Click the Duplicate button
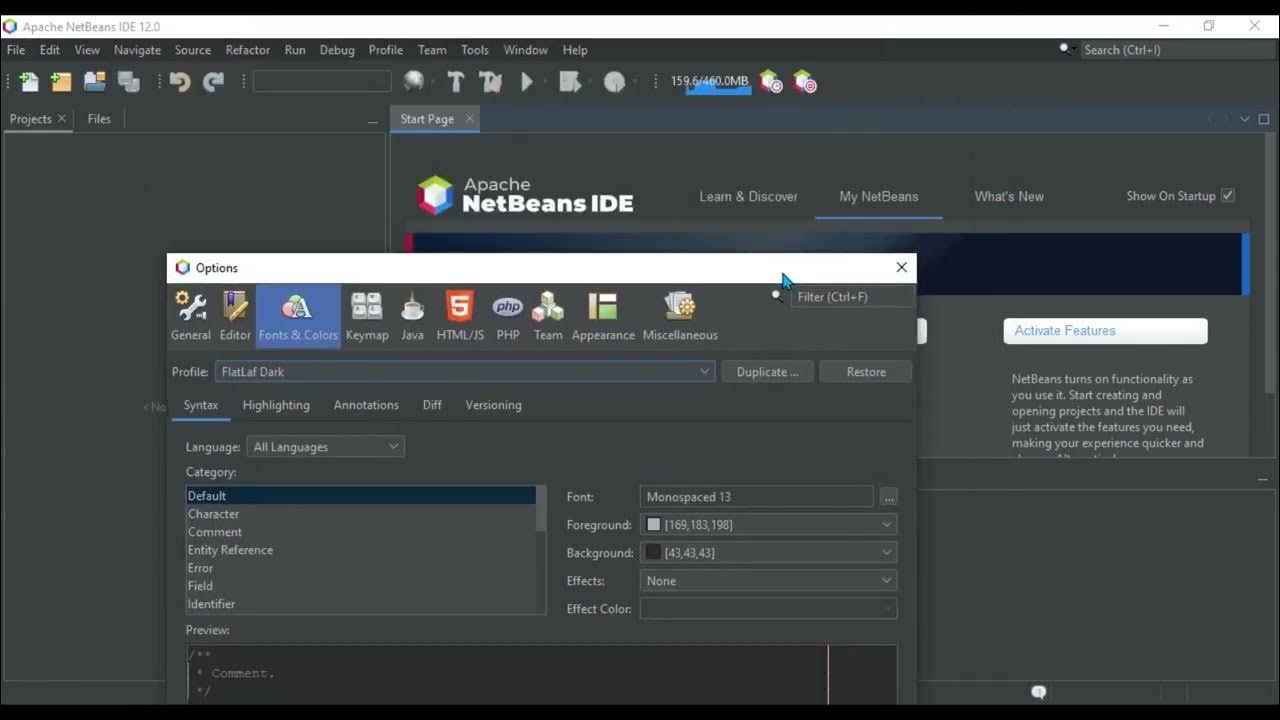 tap(768, 372)
